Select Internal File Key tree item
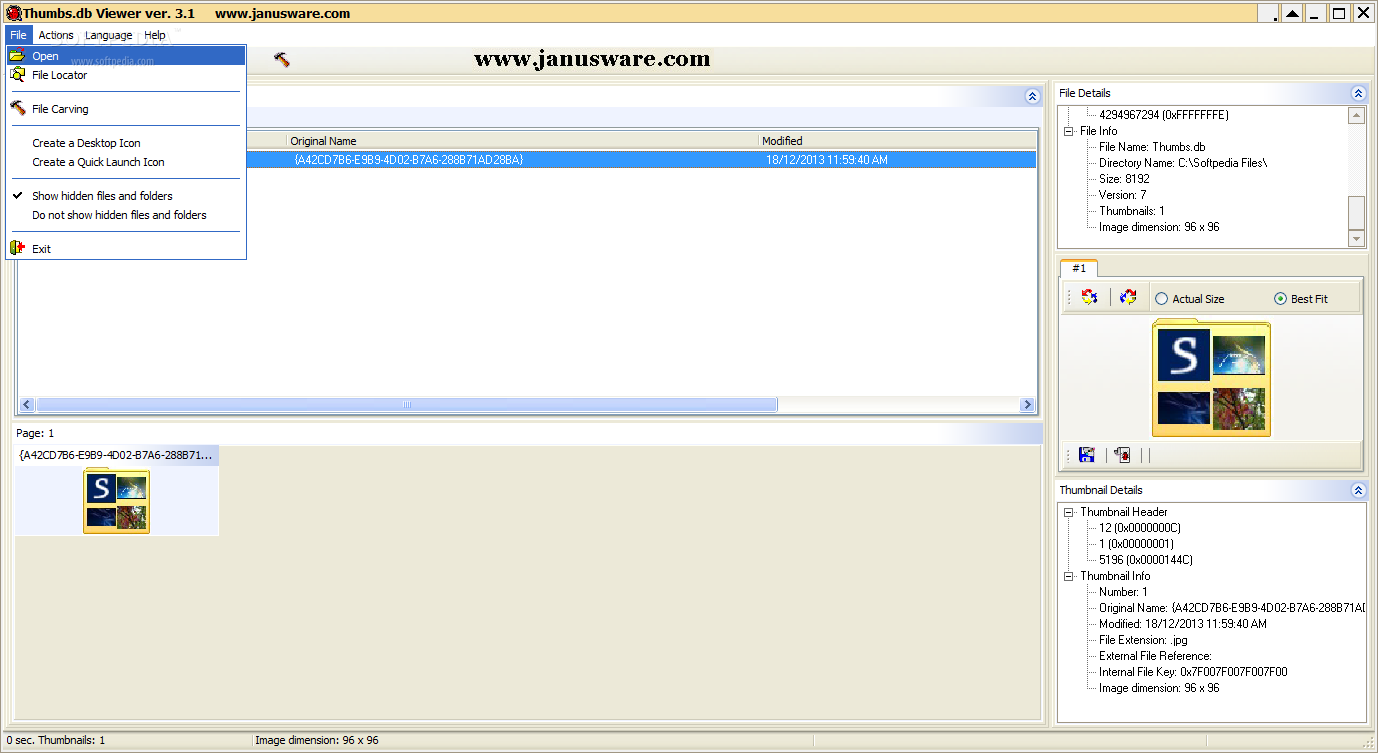 pyautogui.click(x=1193, y=672)
